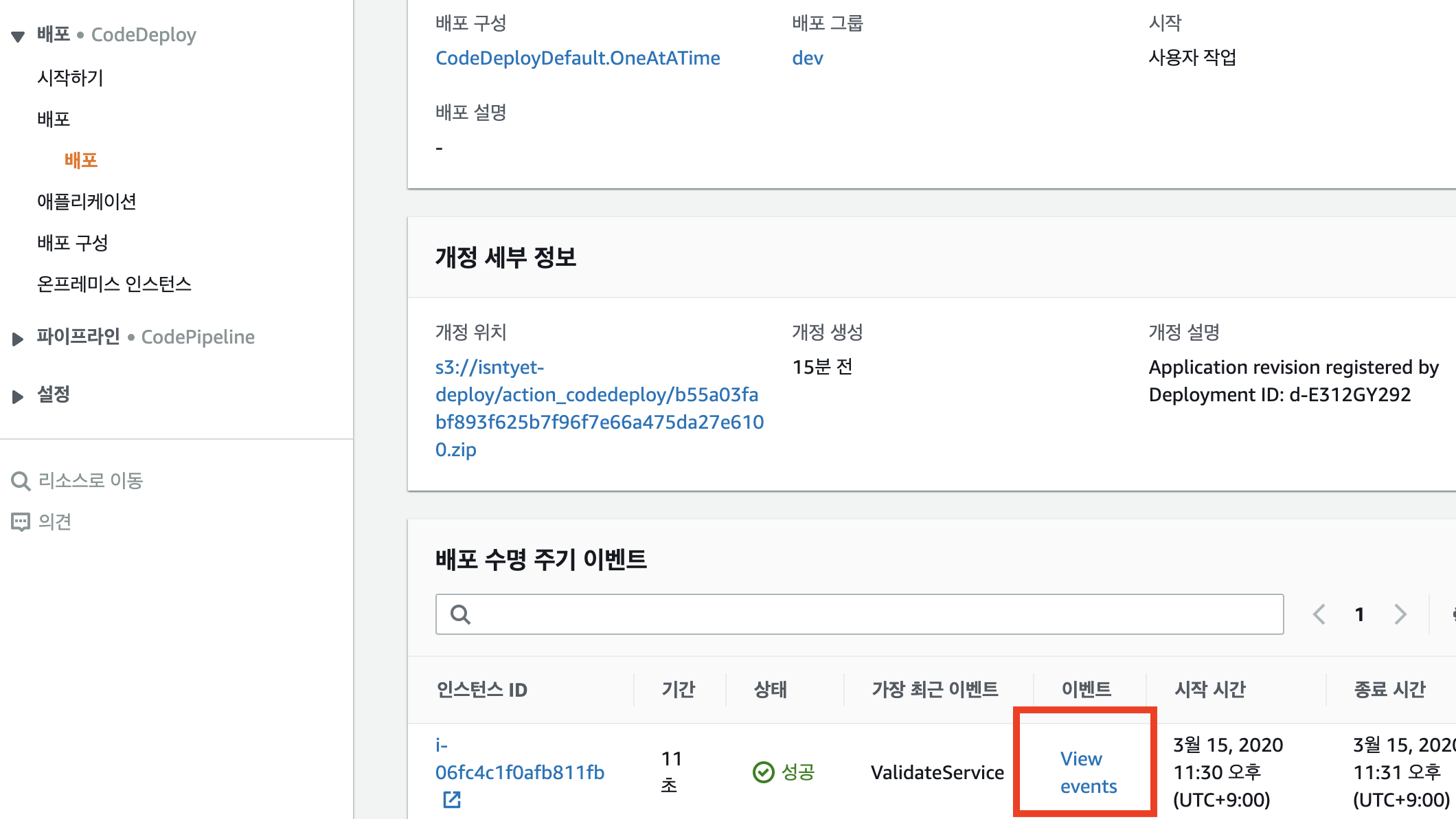1456x819 pixels.
Task: Go to previous page of events
Action: coord(1319,614)
